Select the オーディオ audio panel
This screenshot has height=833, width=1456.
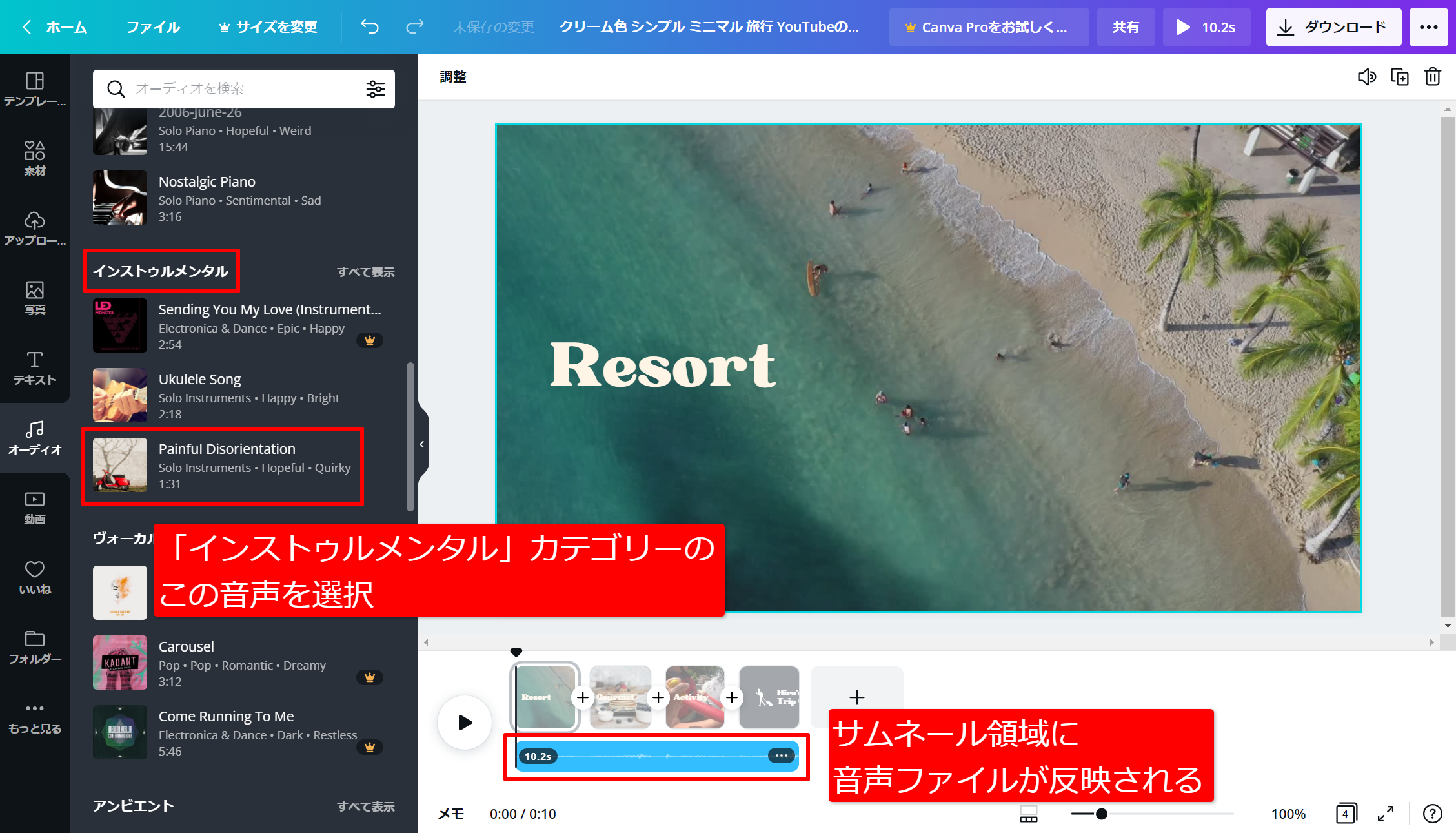[35, 438]
